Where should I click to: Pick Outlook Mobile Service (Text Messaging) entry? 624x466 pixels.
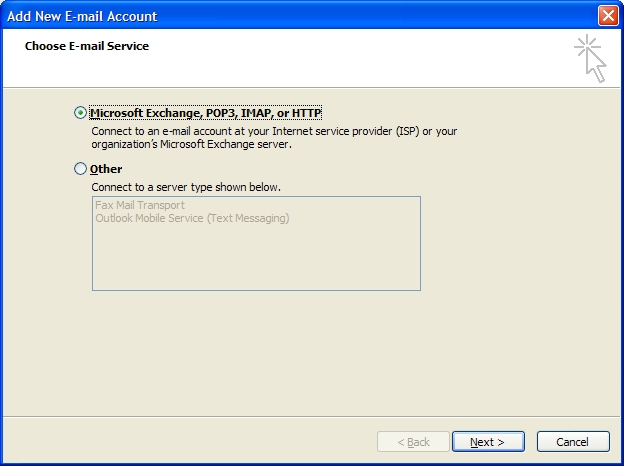pos(191,218)
